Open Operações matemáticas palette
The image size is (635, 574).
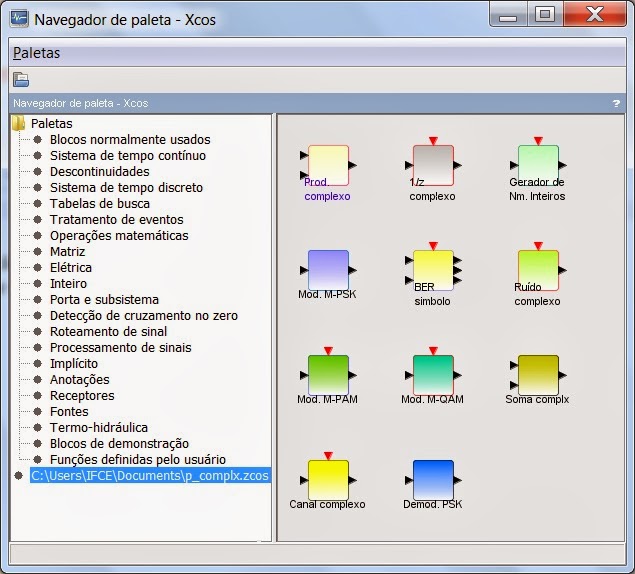[119, 236]
